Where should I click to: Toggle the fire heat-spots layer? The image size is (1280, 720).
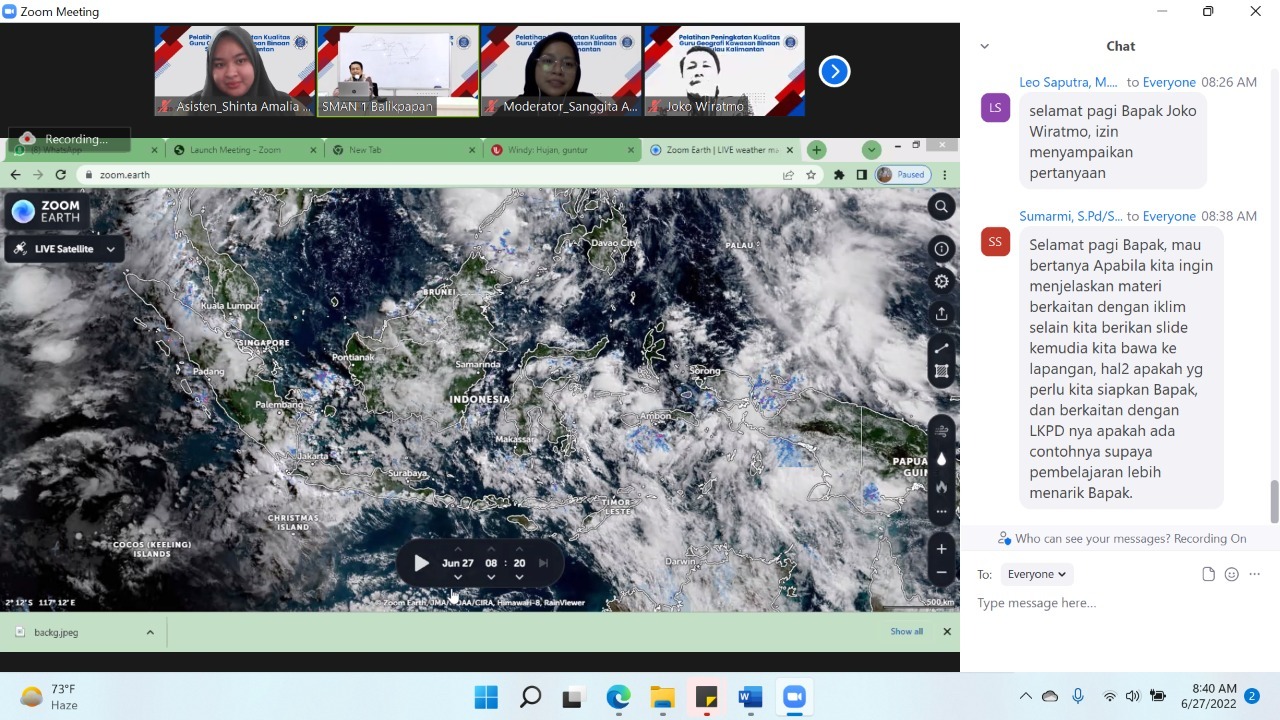(x=941, y=487)
